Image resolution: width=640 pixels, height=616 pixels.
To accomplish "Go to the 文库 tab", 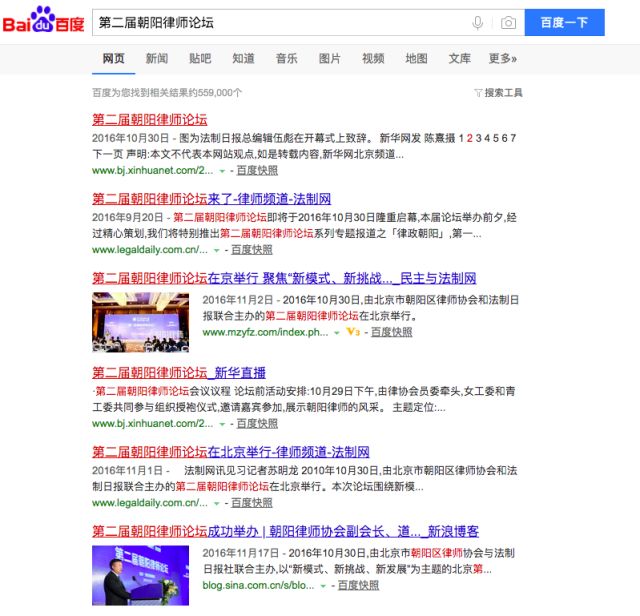I will click(x=460, y=58).
